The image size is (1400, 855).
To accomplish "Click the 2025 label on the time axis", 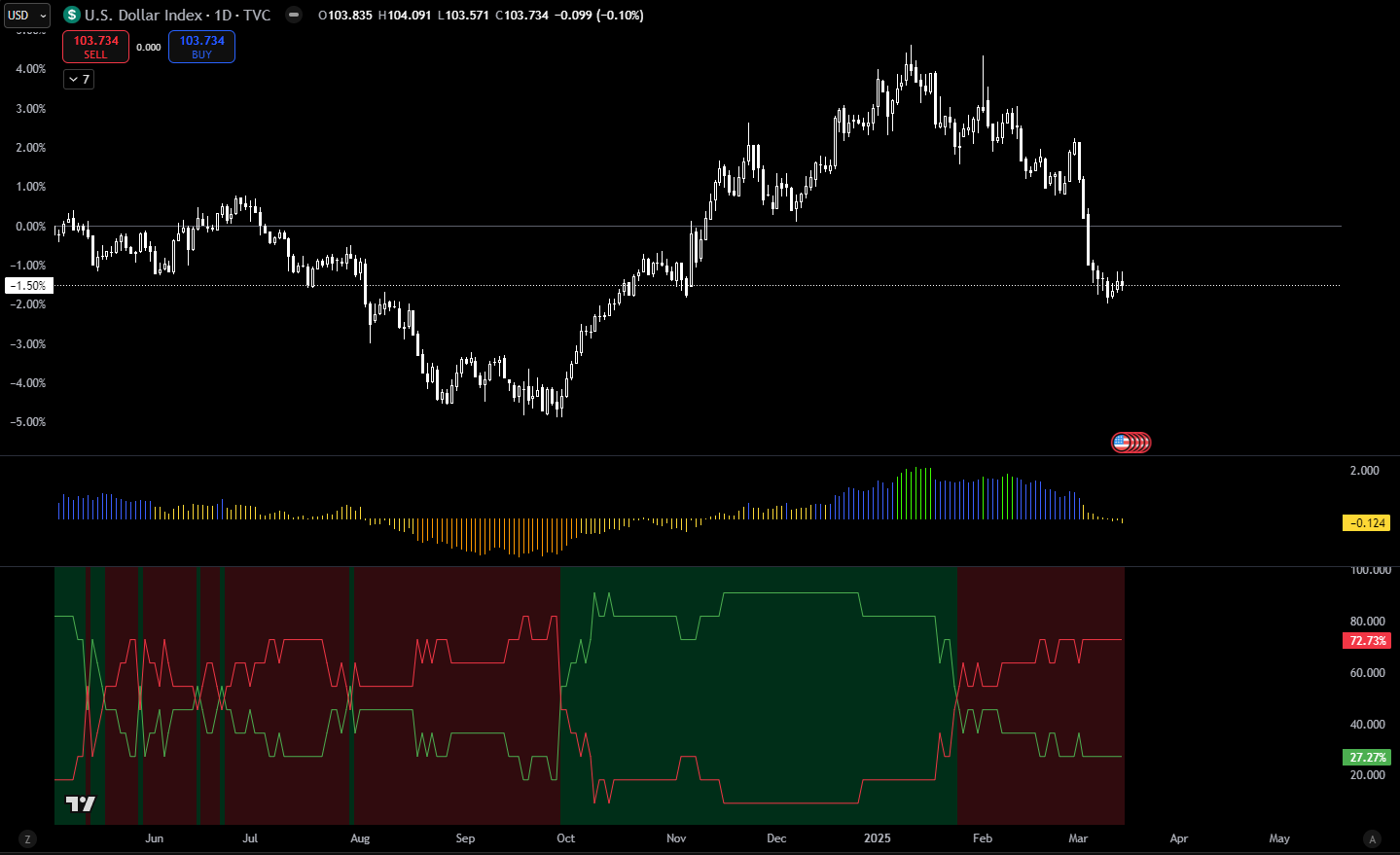I will pos(877,837).
